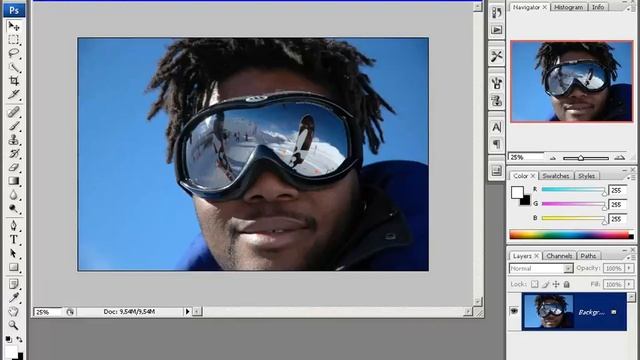Open the Fill slider arrow

629,284
